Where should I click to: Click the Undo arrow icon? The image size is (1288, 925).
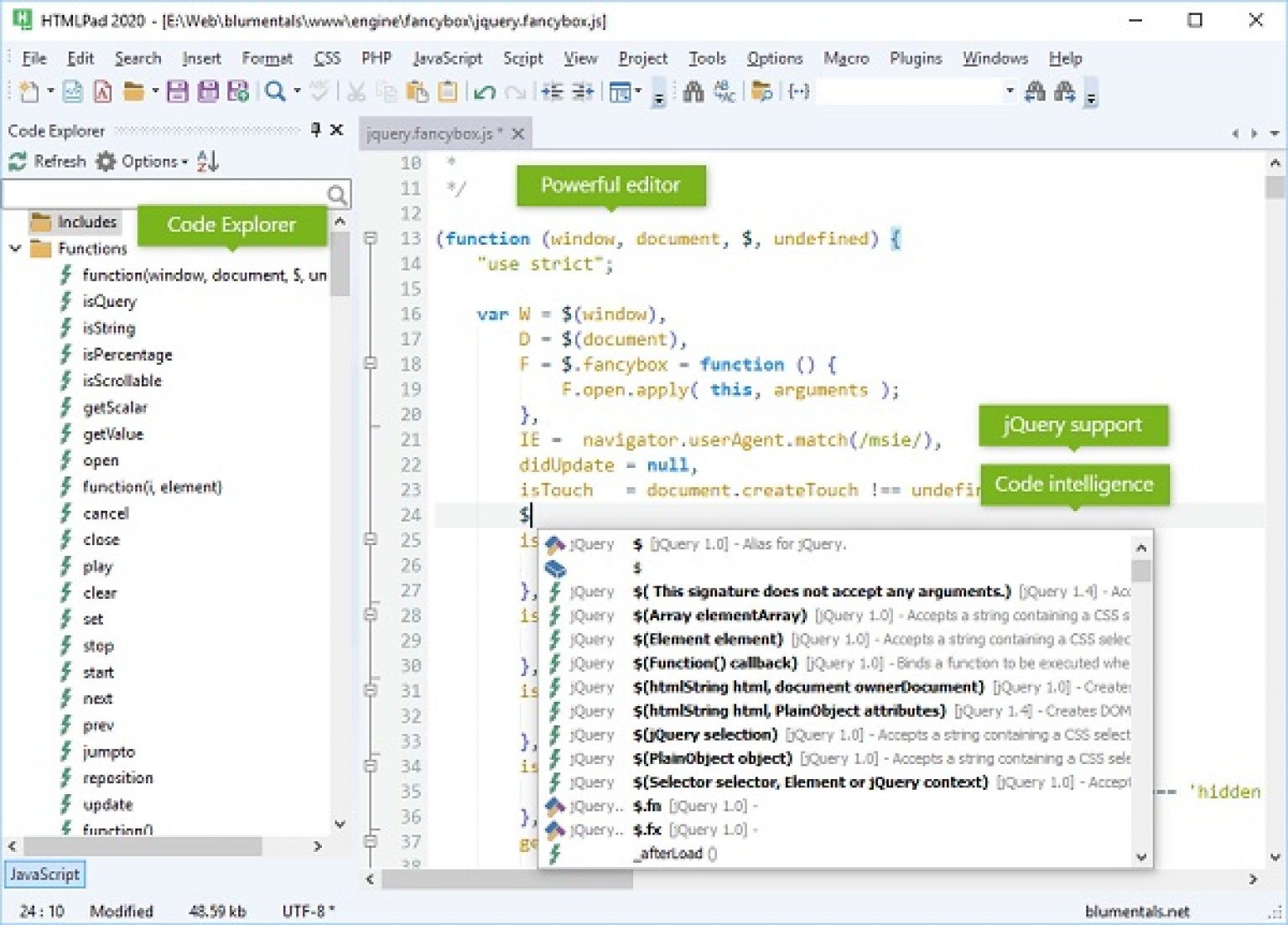tap(484, 91)
